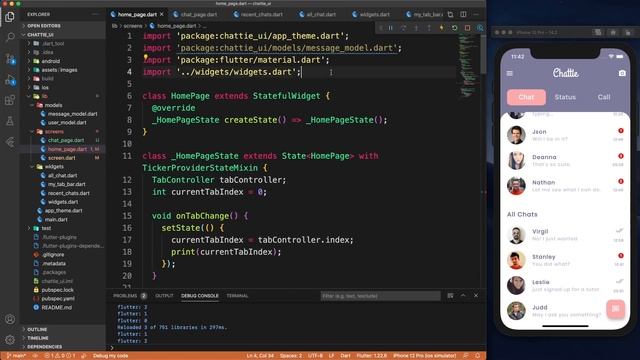This screenshot has height=360, width=640.
Task: Trigger Flutter Hot Reload lightning icon
Action: coord(441,28)
